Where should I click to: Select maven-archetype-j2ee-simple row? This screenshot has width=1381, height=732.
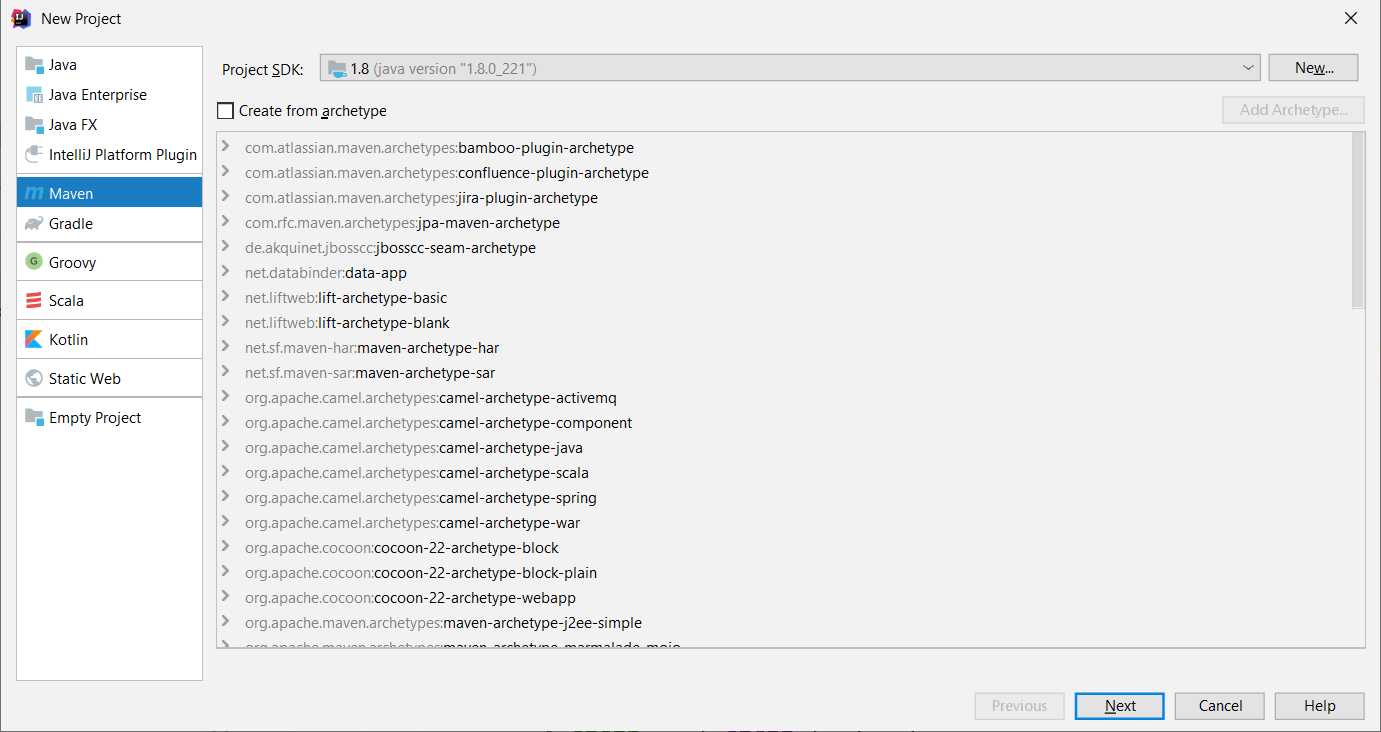pyautogui.click(x=783, y=623)
